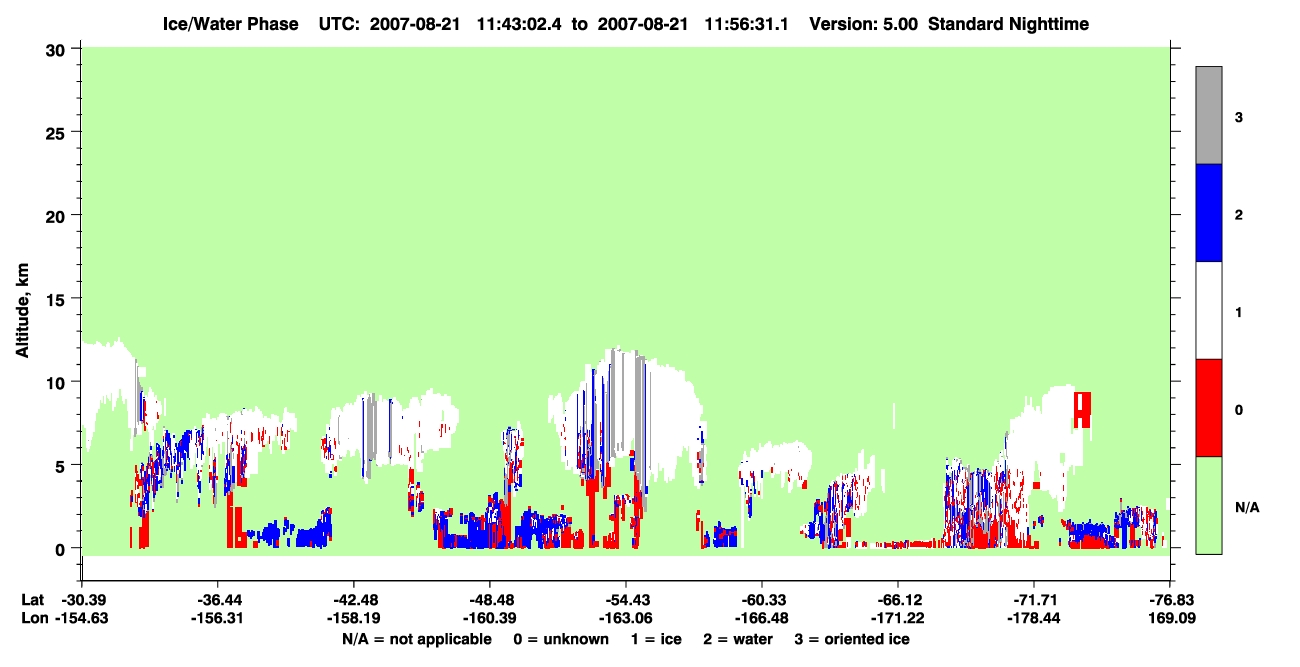Click the 'Lat' row label
Image resolution: width=1300 pixels, height=667 pixels.
(33, 600)
